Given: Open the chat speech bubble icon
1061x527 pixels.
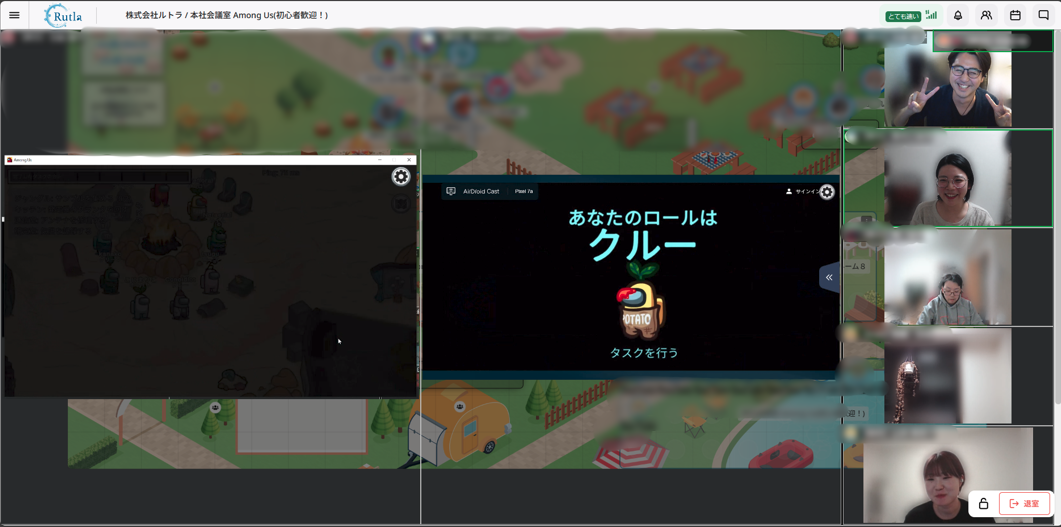Looking at the screenshot, I should click(1043, 15).
